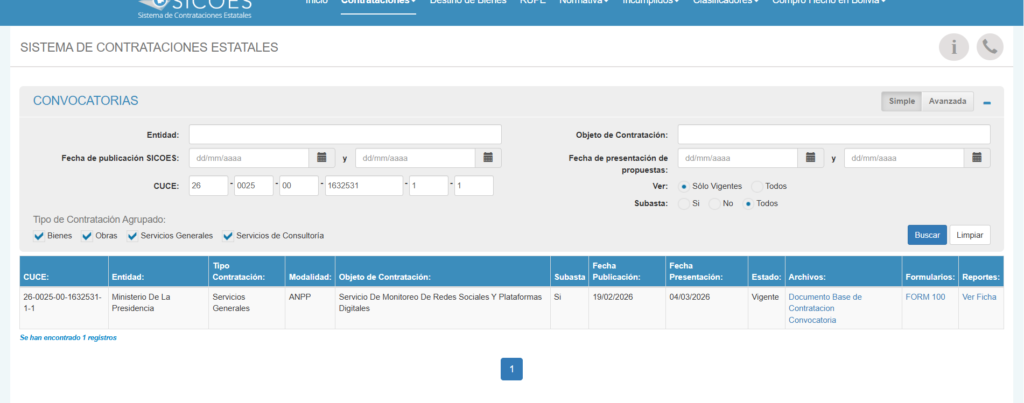Click the Entidad input field
The height and width of the screenshot is (403, 1024).
345,134
